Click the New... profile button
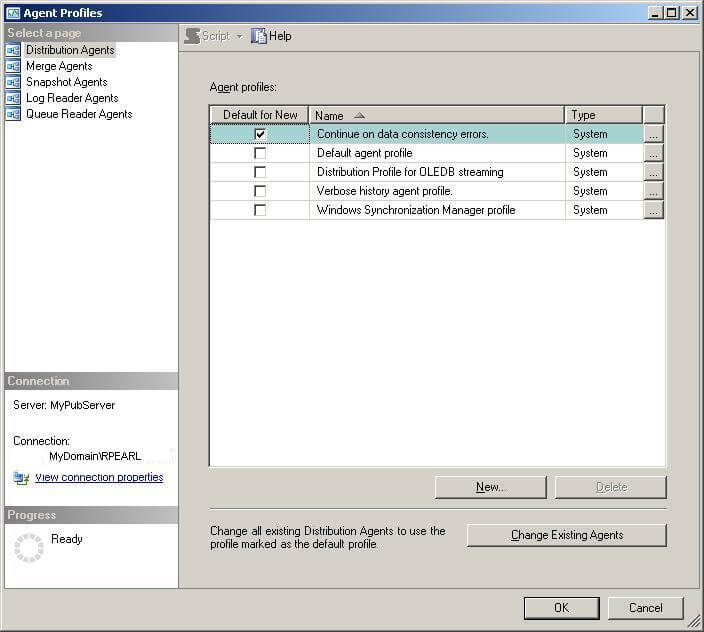 [x=490, y=487]
